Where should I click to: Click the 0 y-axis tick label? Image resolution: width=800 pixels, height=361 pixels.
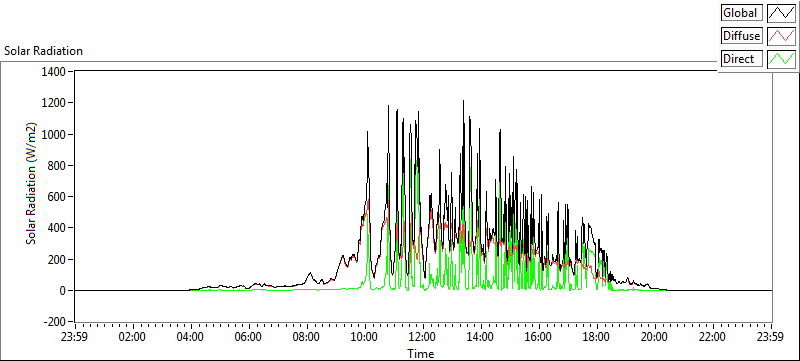[64, 291]
